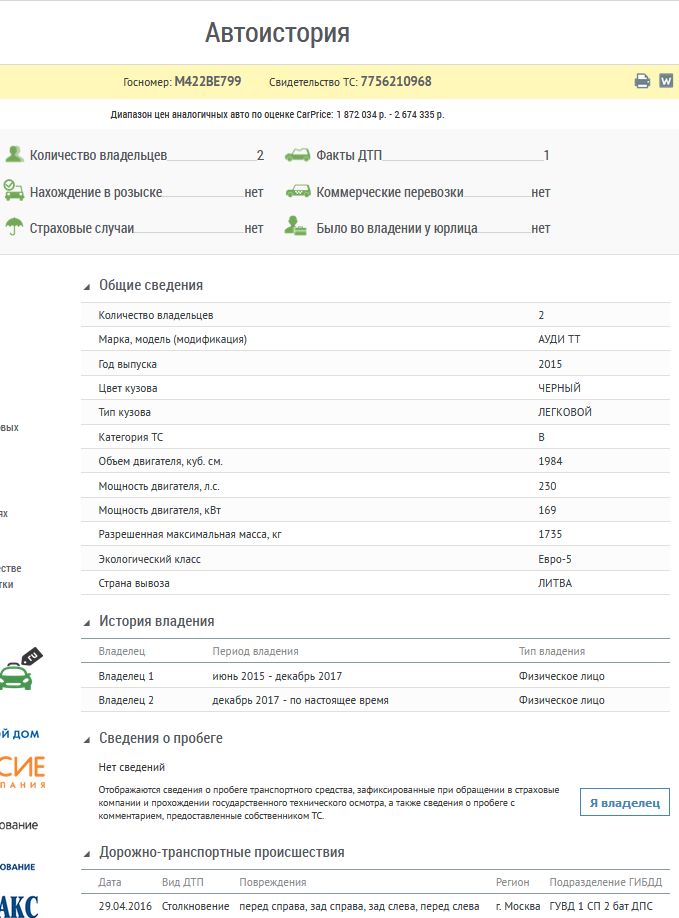The image size is (679, 918).
Task: Click the Подразделение ГИБДД column header
Action: (x=606, y=882)
